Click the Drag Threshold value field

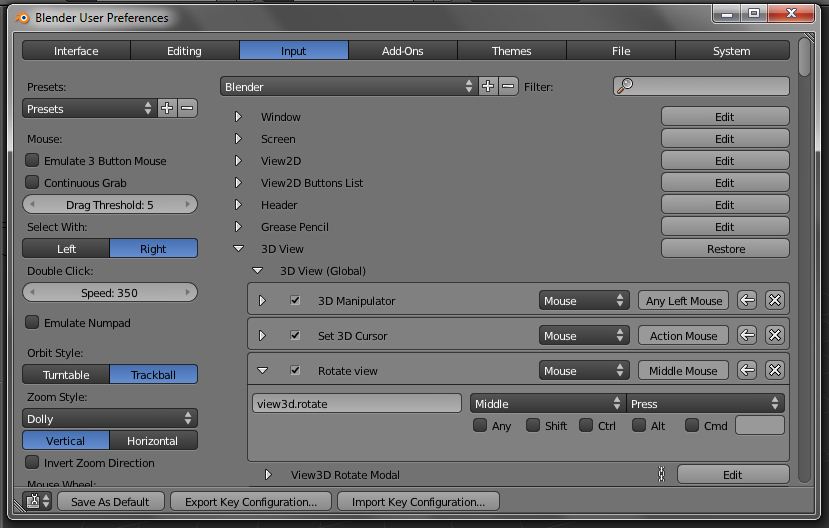pyautogui.click(x=110, y=205)
